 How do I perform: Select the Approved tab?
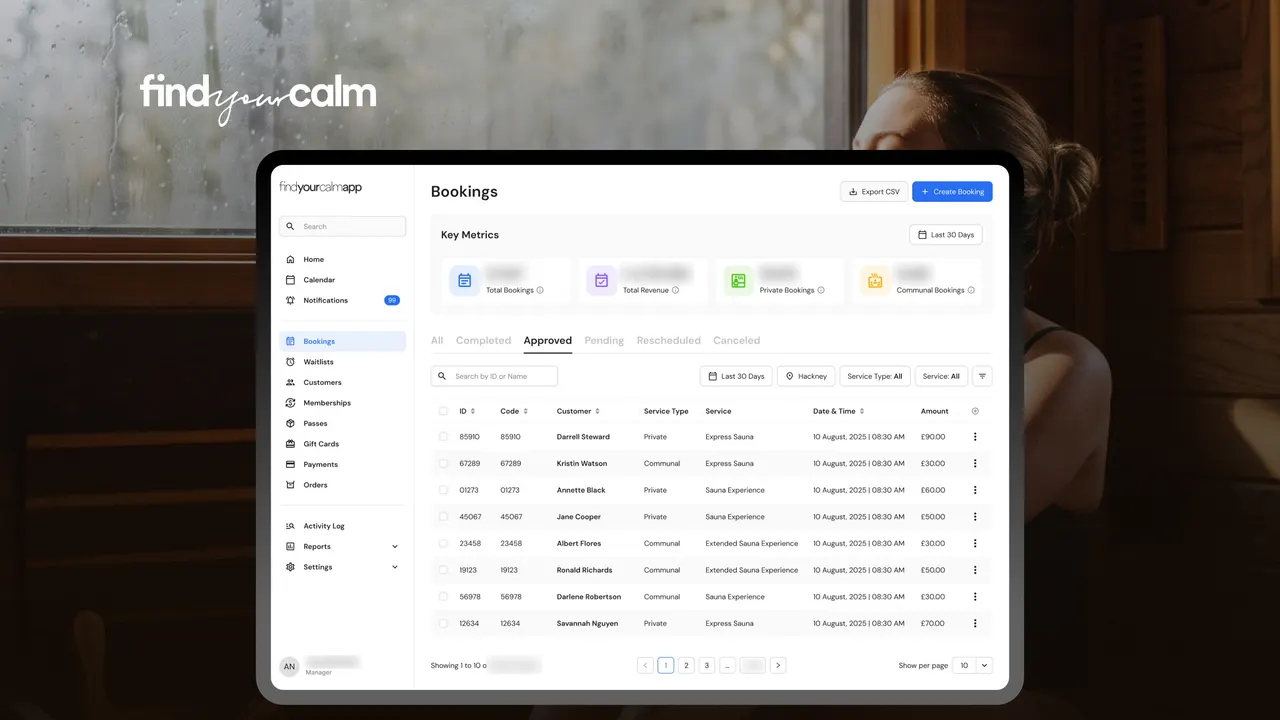(x=548, y=341)
